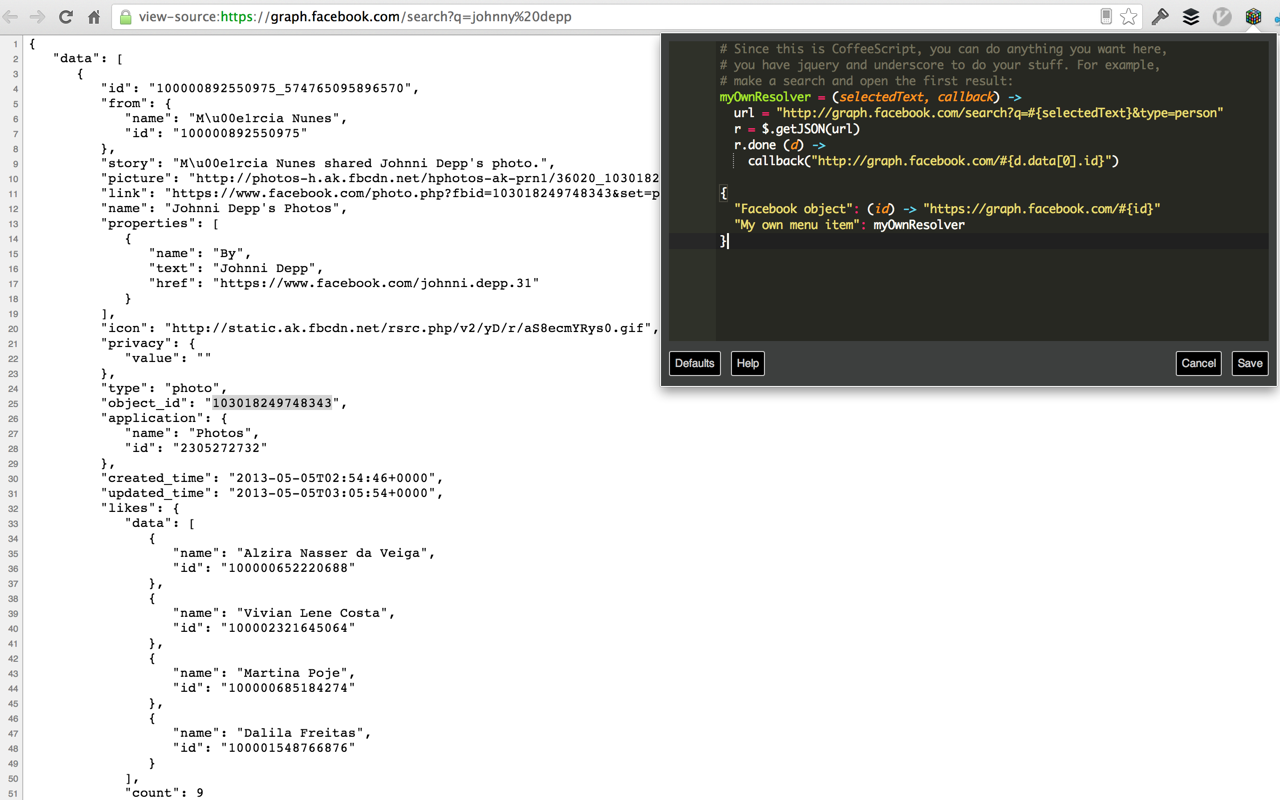1280x800 pixels.
Task: Click the picture URL line
Action: pos(379,178)
